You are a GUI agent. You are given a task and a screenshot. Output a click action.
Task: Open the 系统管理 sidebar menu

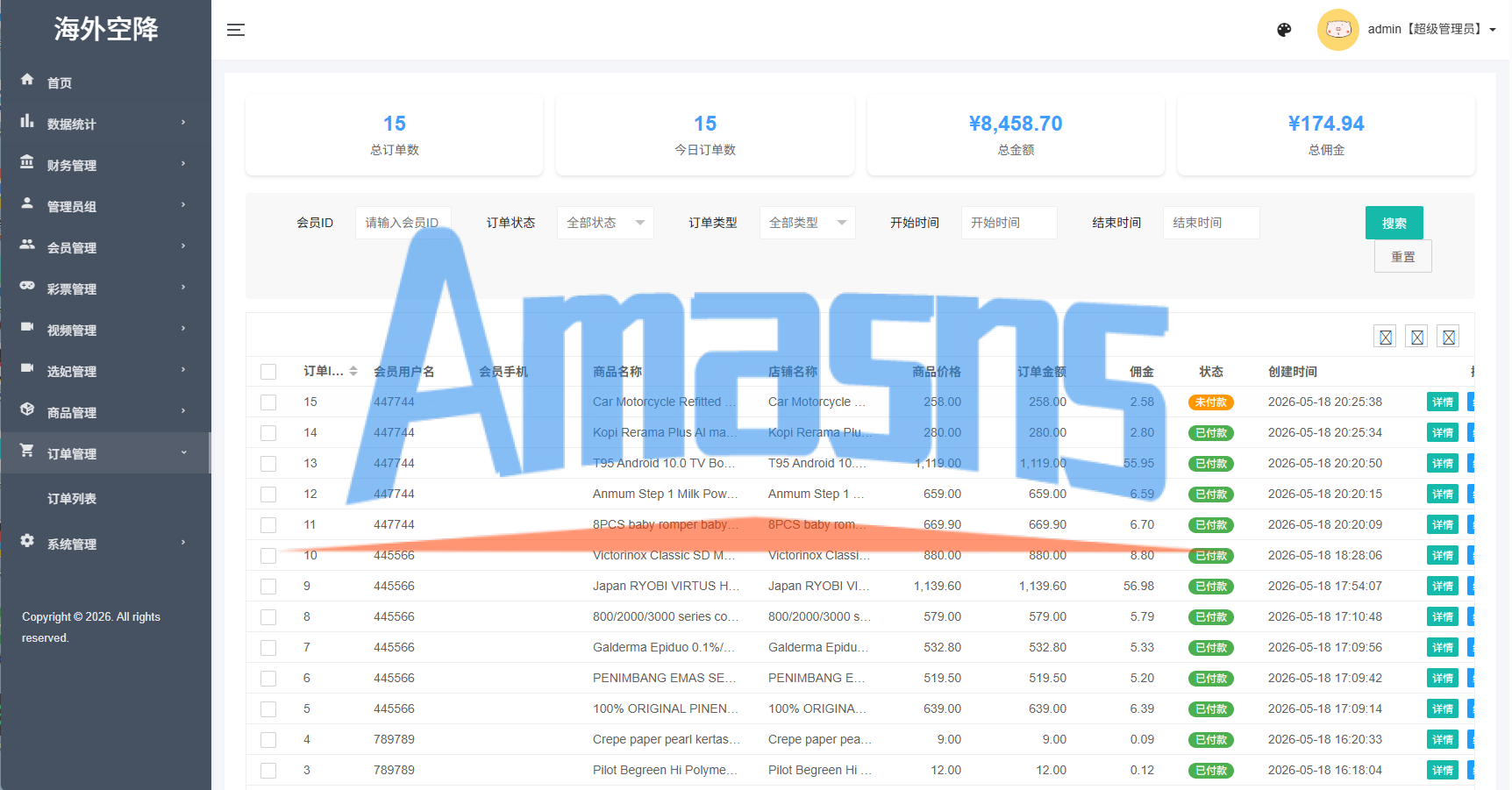[x=105, y=544]
